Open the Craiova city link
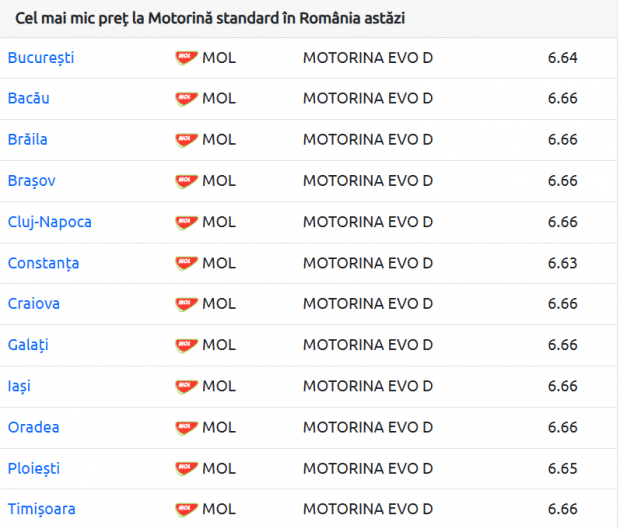 click(x=34, y=304)
